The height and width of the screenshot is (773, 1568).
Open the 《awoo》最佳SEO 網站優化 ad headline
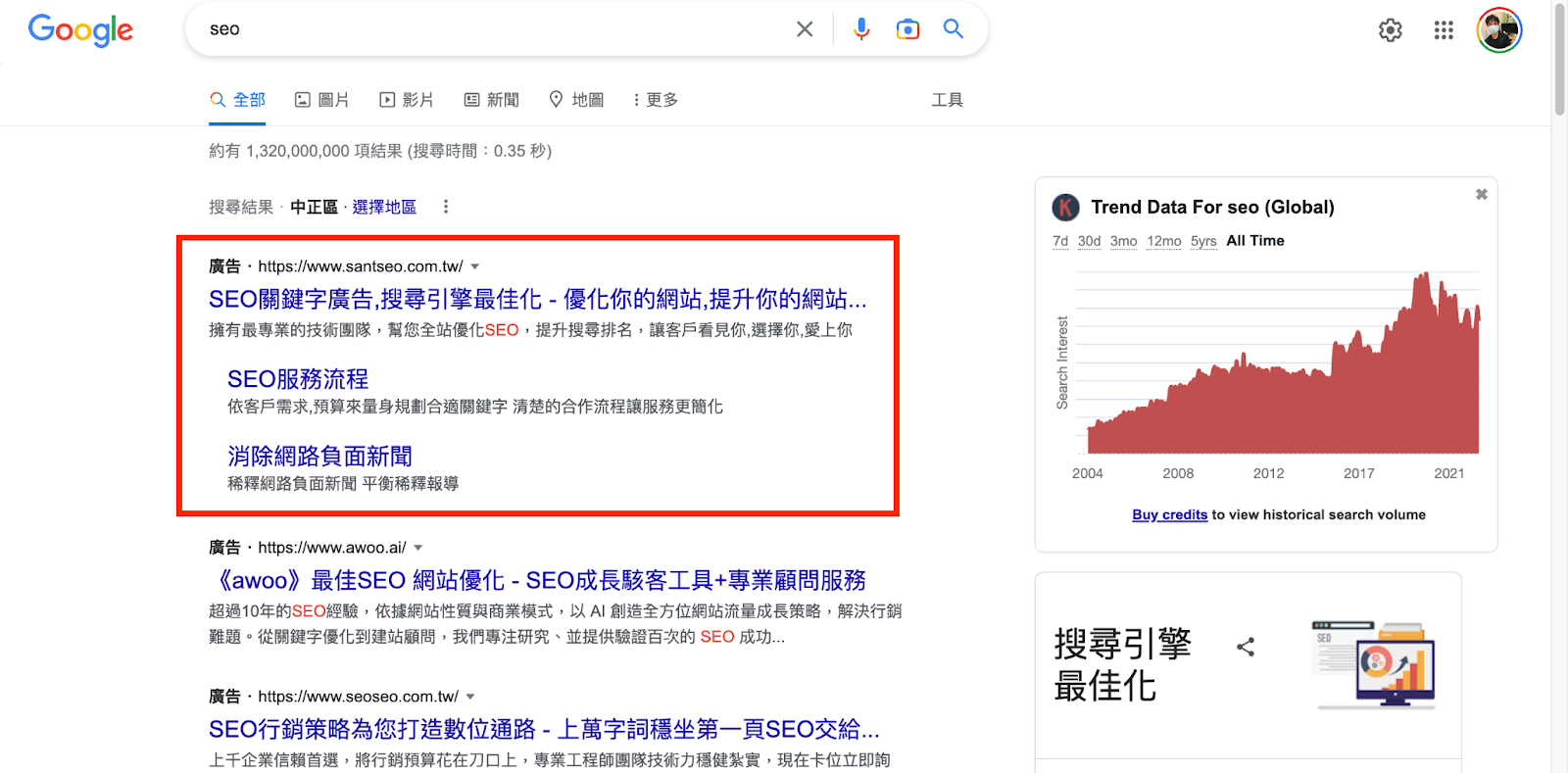(x=538, y=580)
